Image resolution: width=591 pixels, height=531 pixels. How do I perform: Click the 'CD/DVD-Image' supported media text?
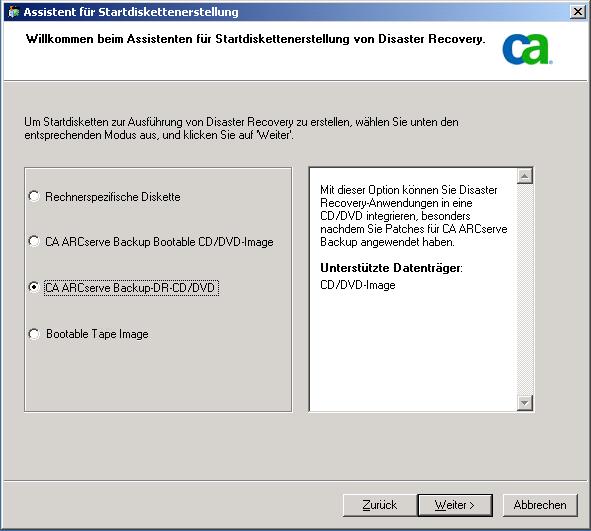pyautogui.click(x=358, y=285)
